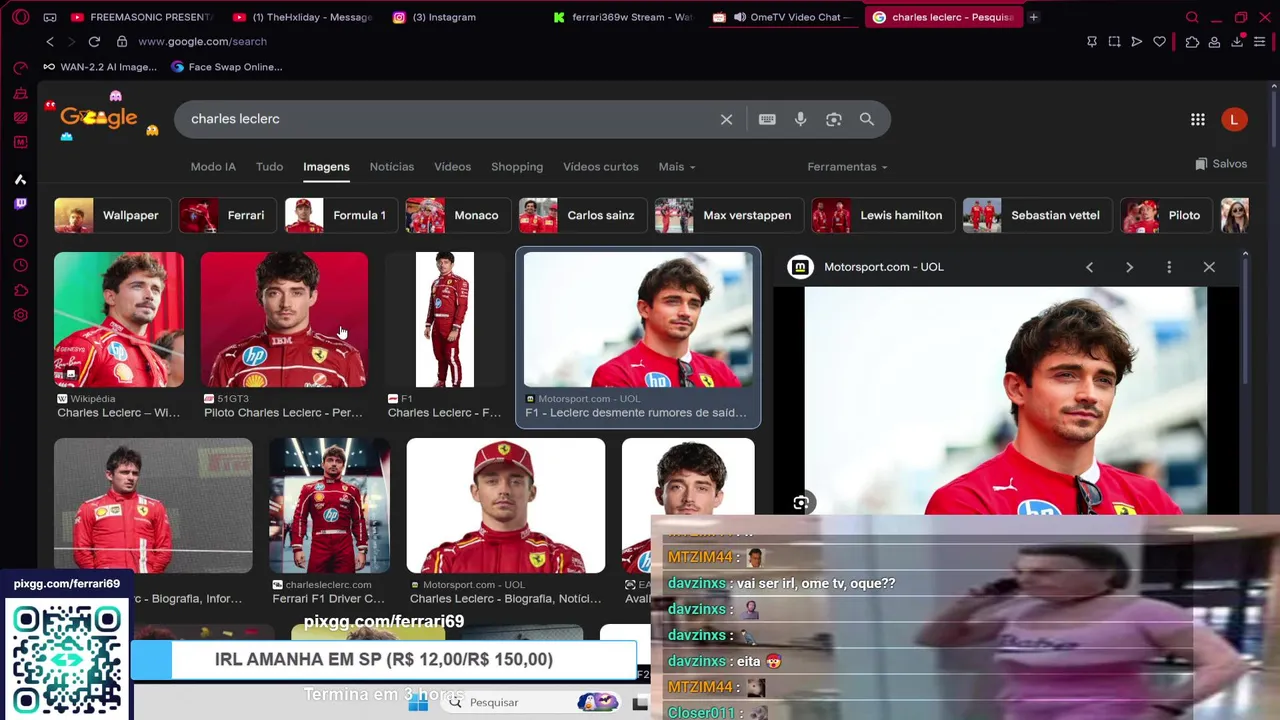The height and width of the screenshot is (720, 1280).
Task: Open Opera sidebar settings gear icon
Action: (x=20, y=315)
